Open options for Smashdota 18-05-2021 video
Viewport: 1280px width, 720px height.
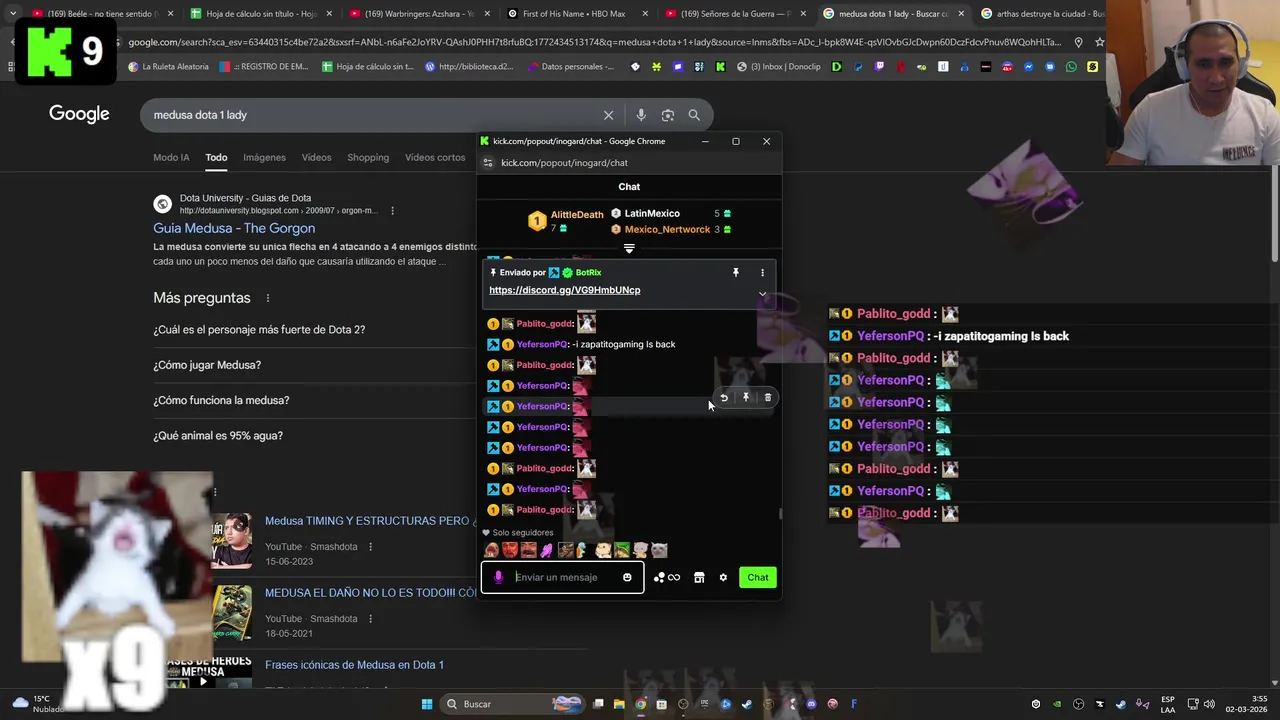point(371,619)
